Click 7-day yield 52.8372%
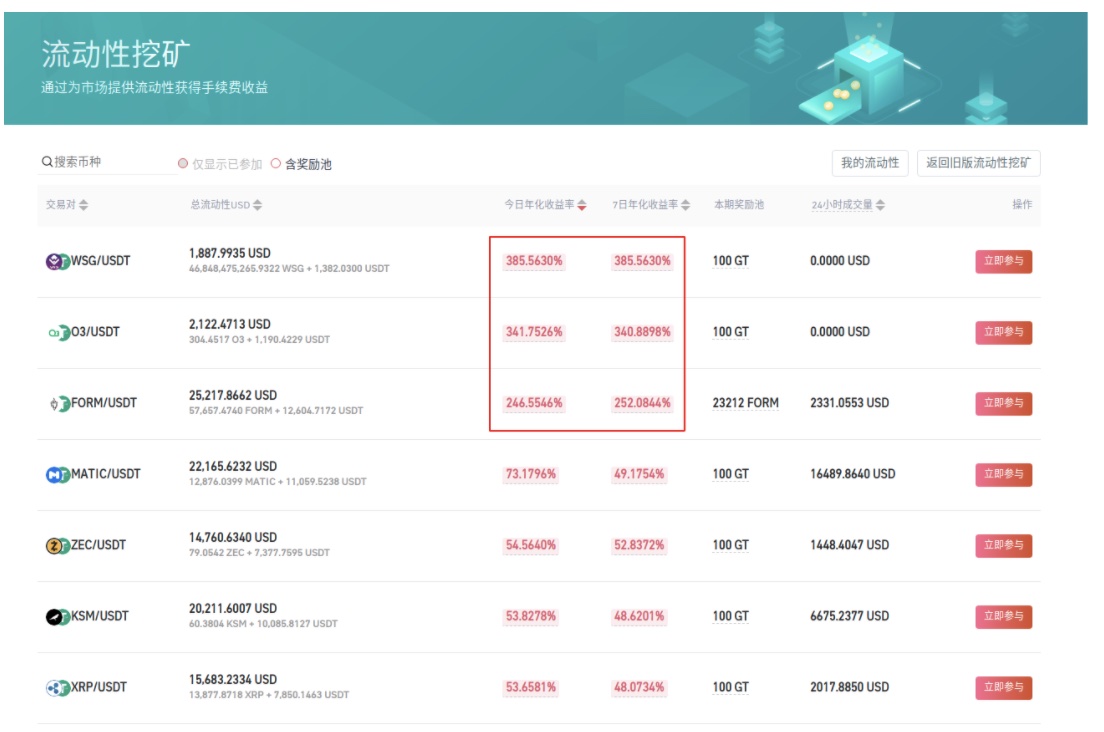 click(x=639, y=545)
